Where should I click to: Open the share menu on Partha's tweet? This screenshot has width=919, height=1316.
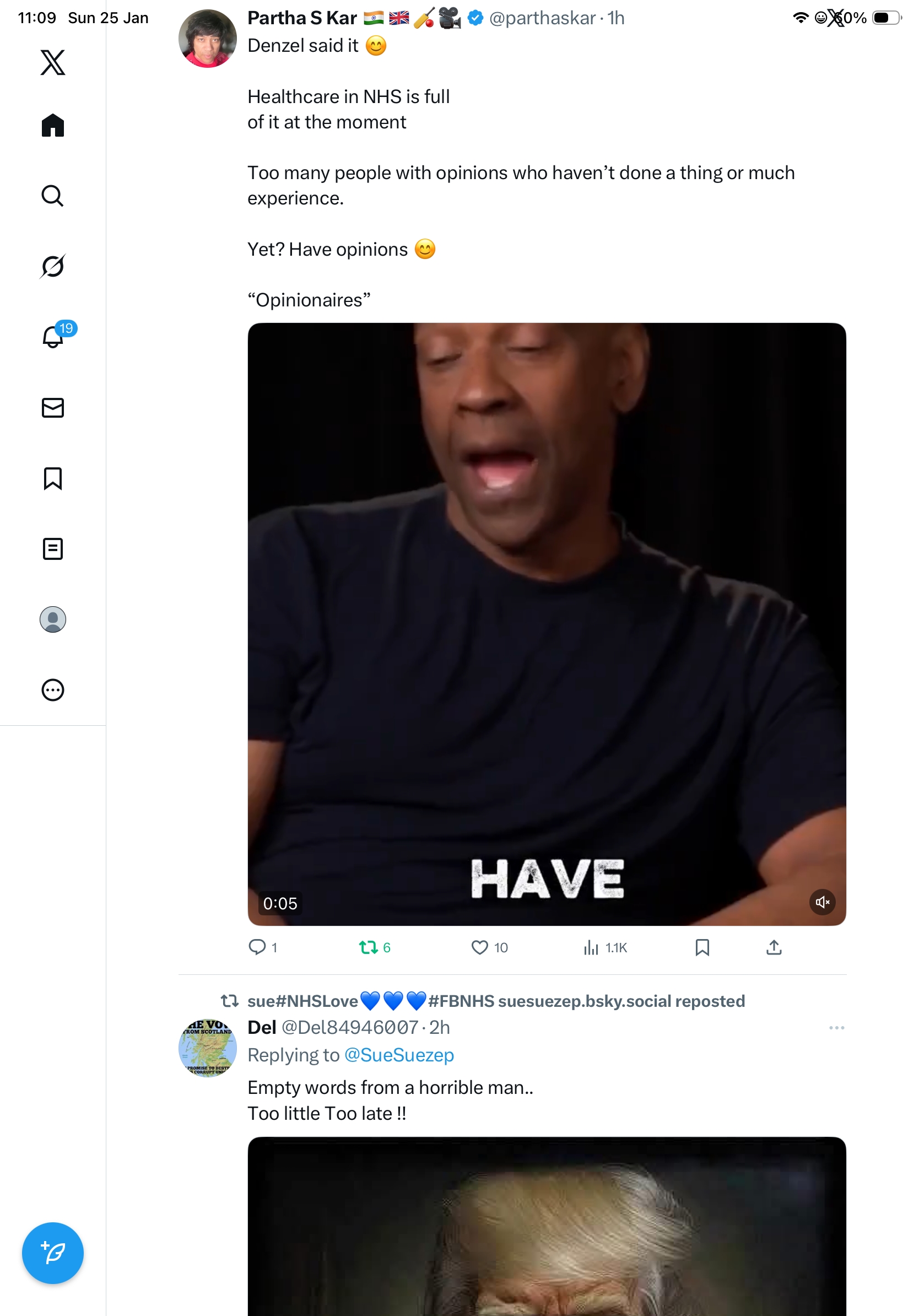(x=774, y=947)
